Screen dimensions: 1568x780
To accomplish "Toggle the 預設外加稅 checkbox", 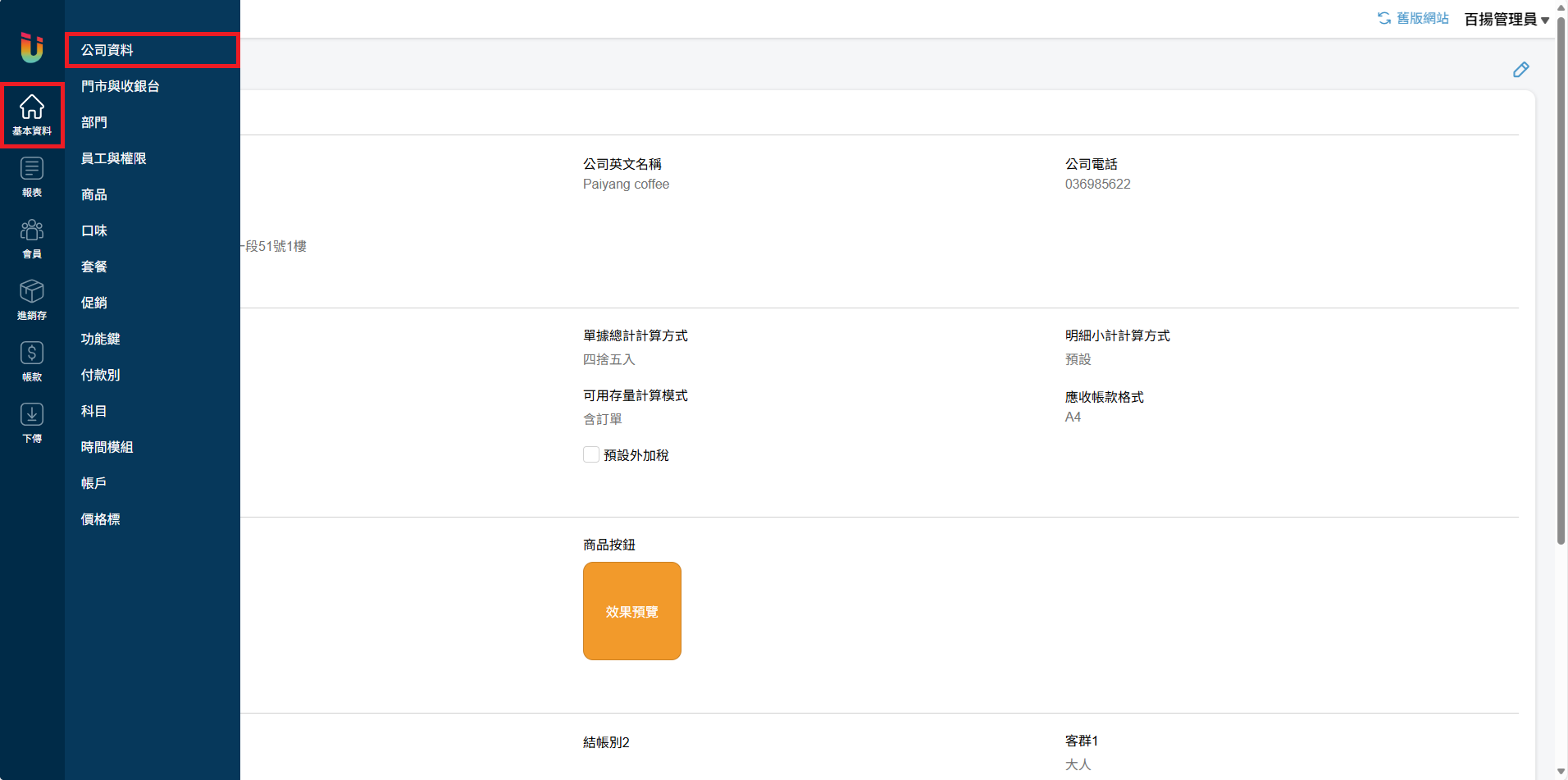I will (x=590, y=454).
